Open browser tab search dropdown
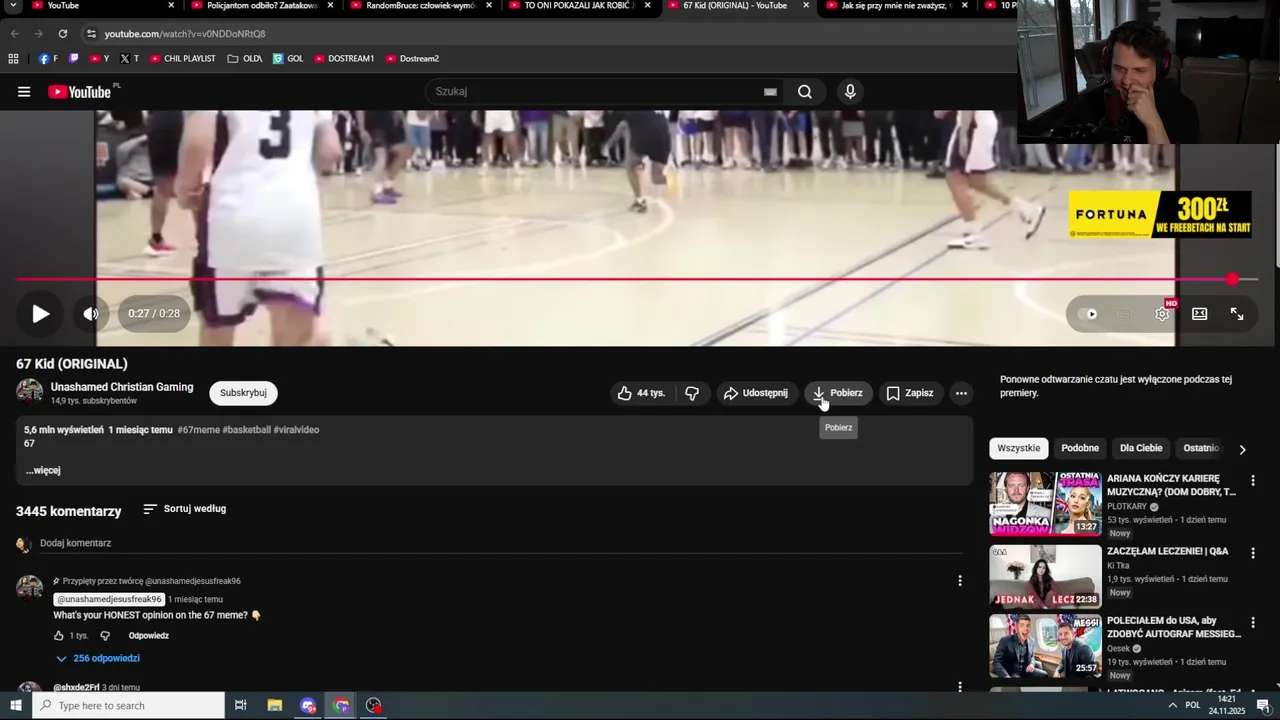Image resolution: width=1280 pixels, height=720 pixels. point(13,5)
